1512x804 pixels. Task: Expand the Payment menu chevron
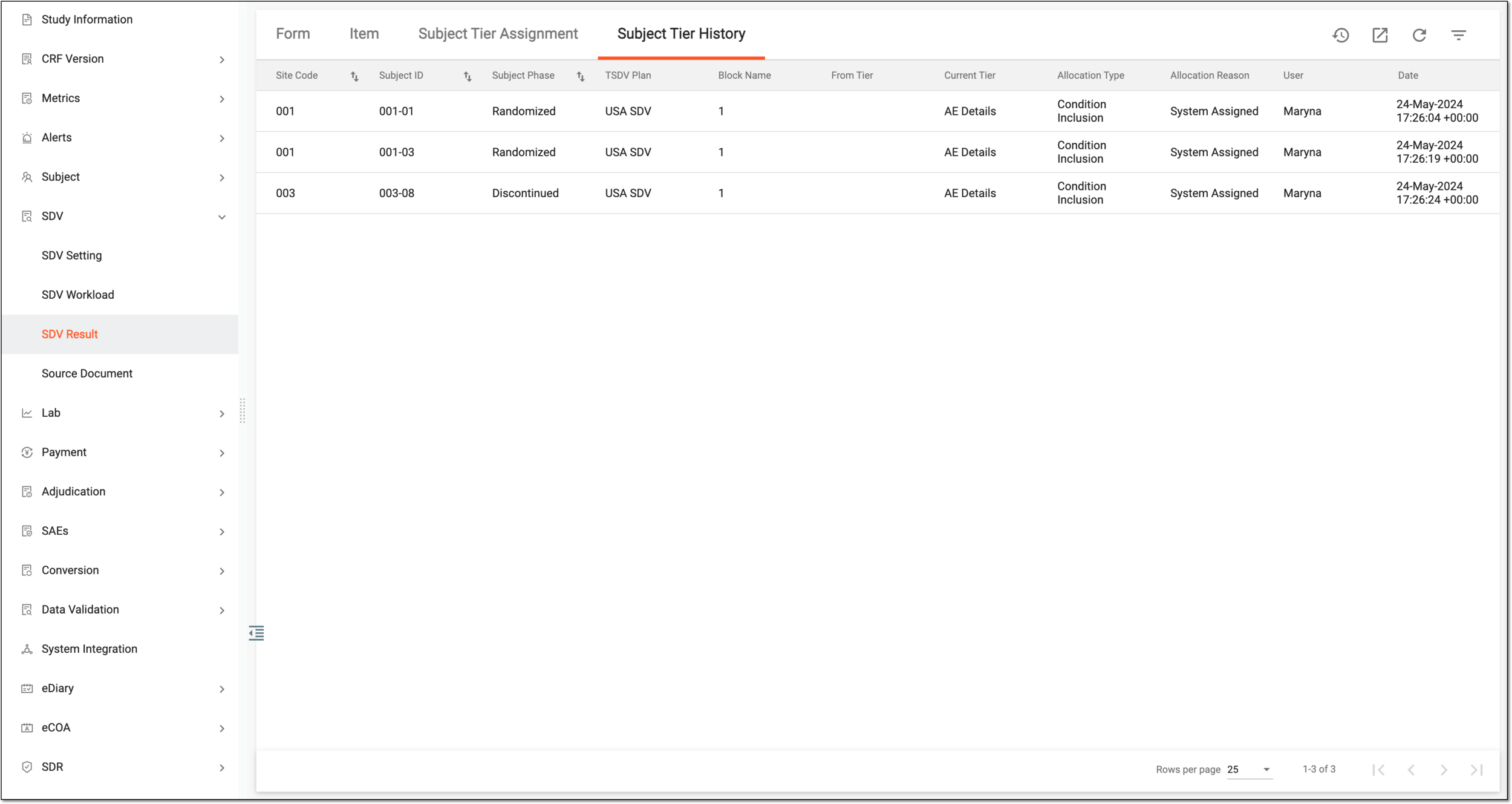(x=222, y=453)
